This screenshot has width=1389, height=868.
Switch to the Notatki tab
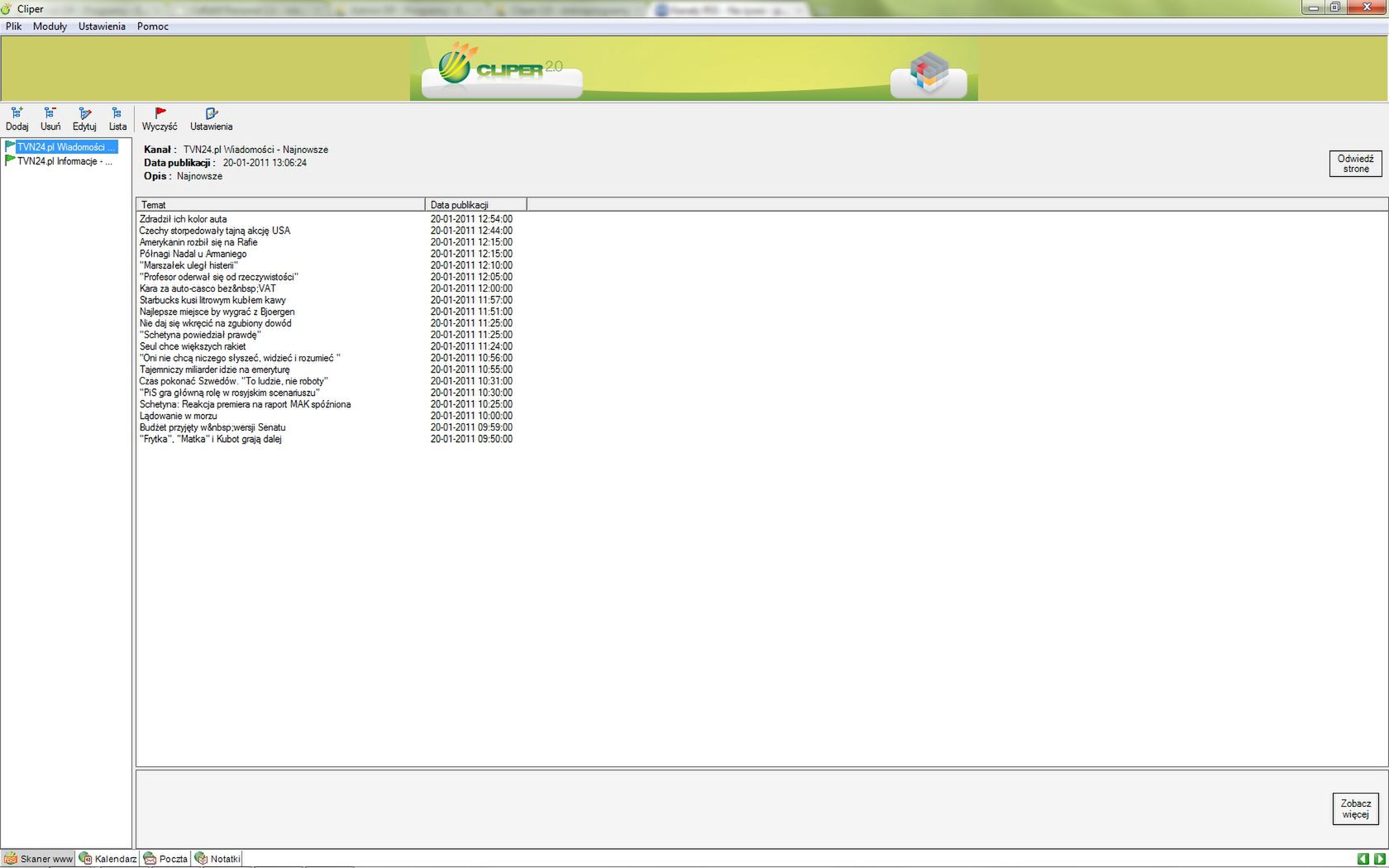[217, 859]
